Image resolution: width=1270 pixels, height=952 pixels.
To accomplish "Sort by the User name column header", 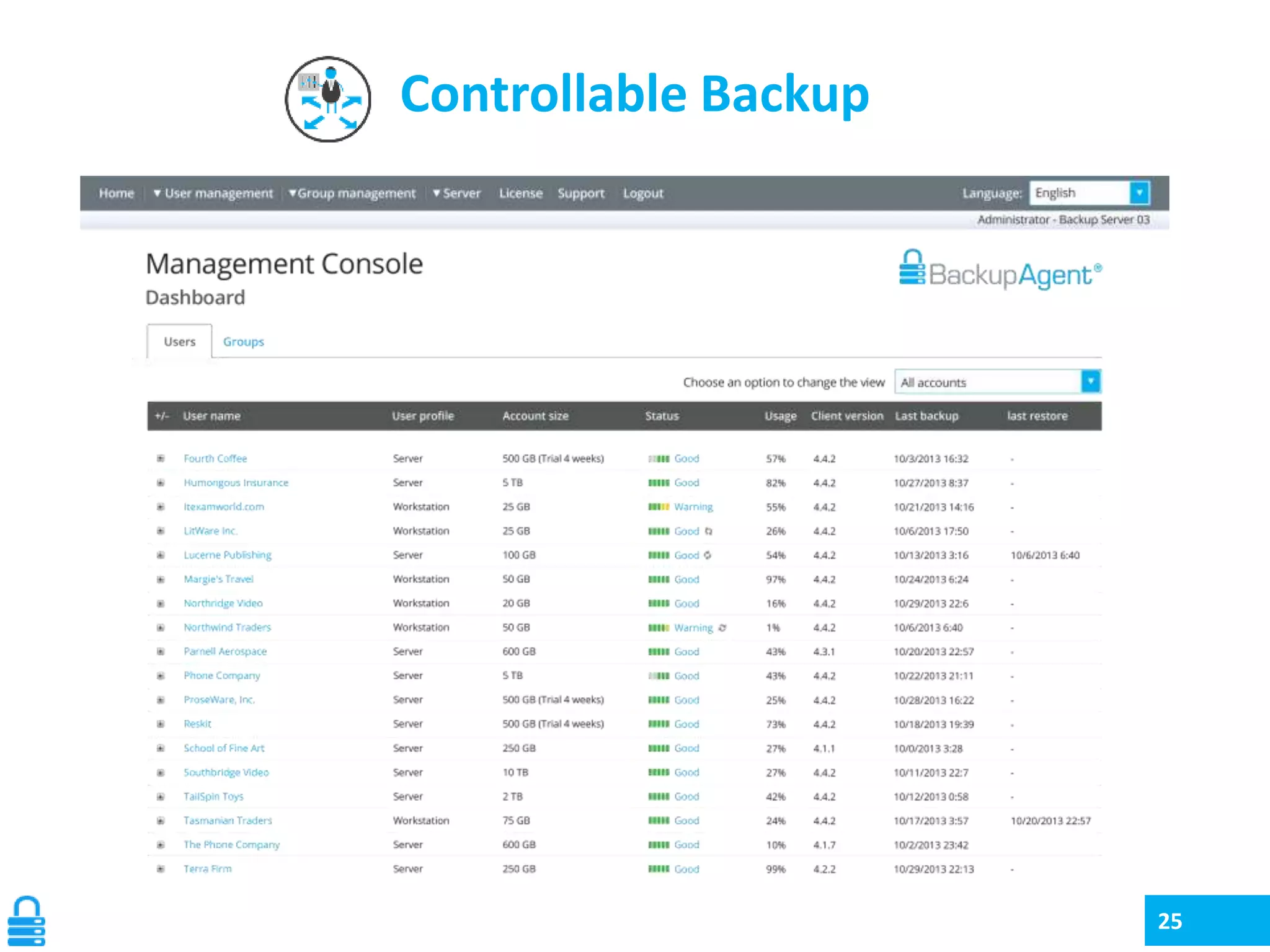I will (x=211, y=416).
